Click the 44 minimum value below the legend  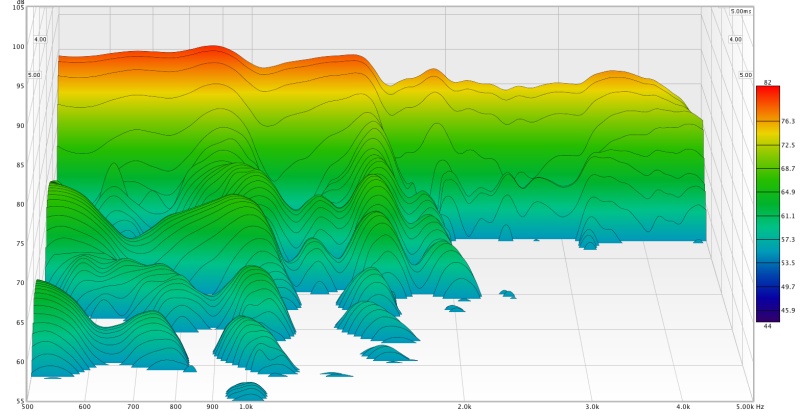767,326
